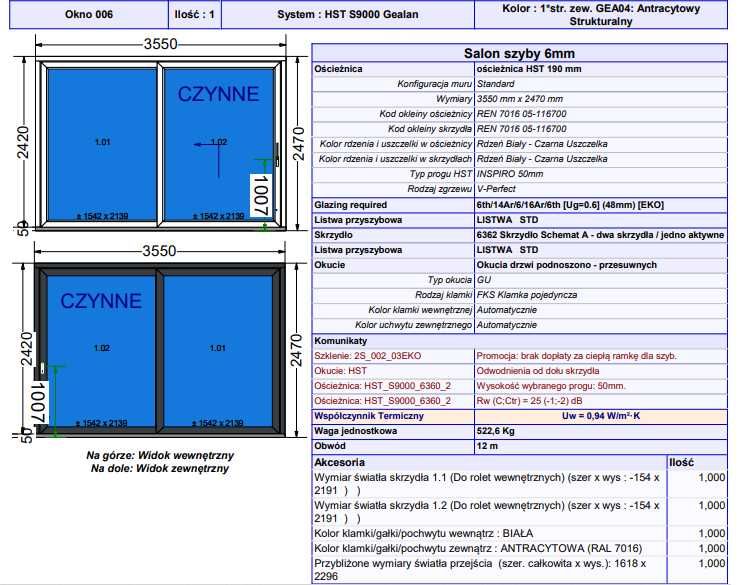
Task: Click the 3550 width dimension at top
Action: tap(161, 44)
